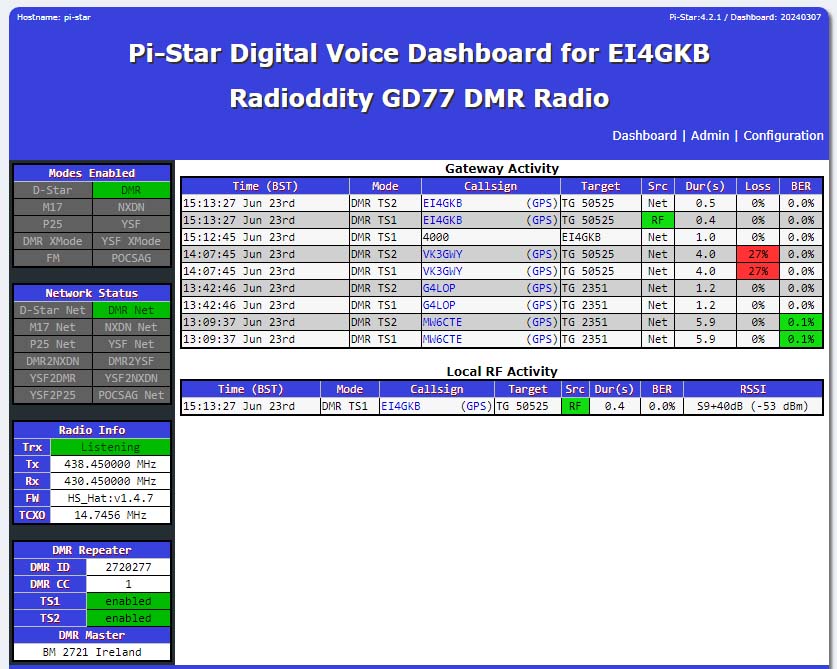837x669 pixels.
Task: Select the Tx frequency 438.450000 MHz
Action: pyautogui.click(x=110, y=465)
